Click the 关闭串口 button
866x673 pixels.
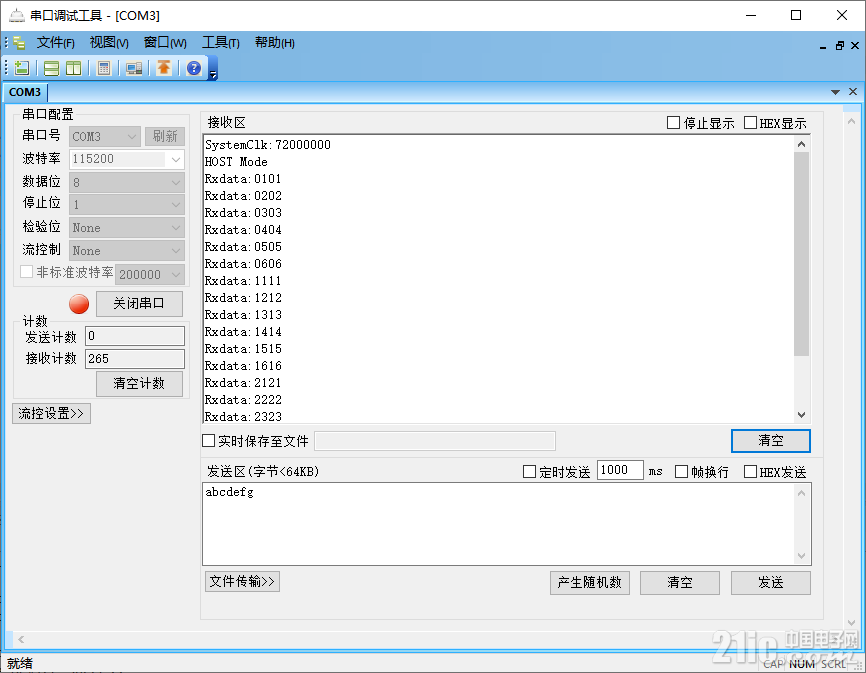[x=139, y=304]
